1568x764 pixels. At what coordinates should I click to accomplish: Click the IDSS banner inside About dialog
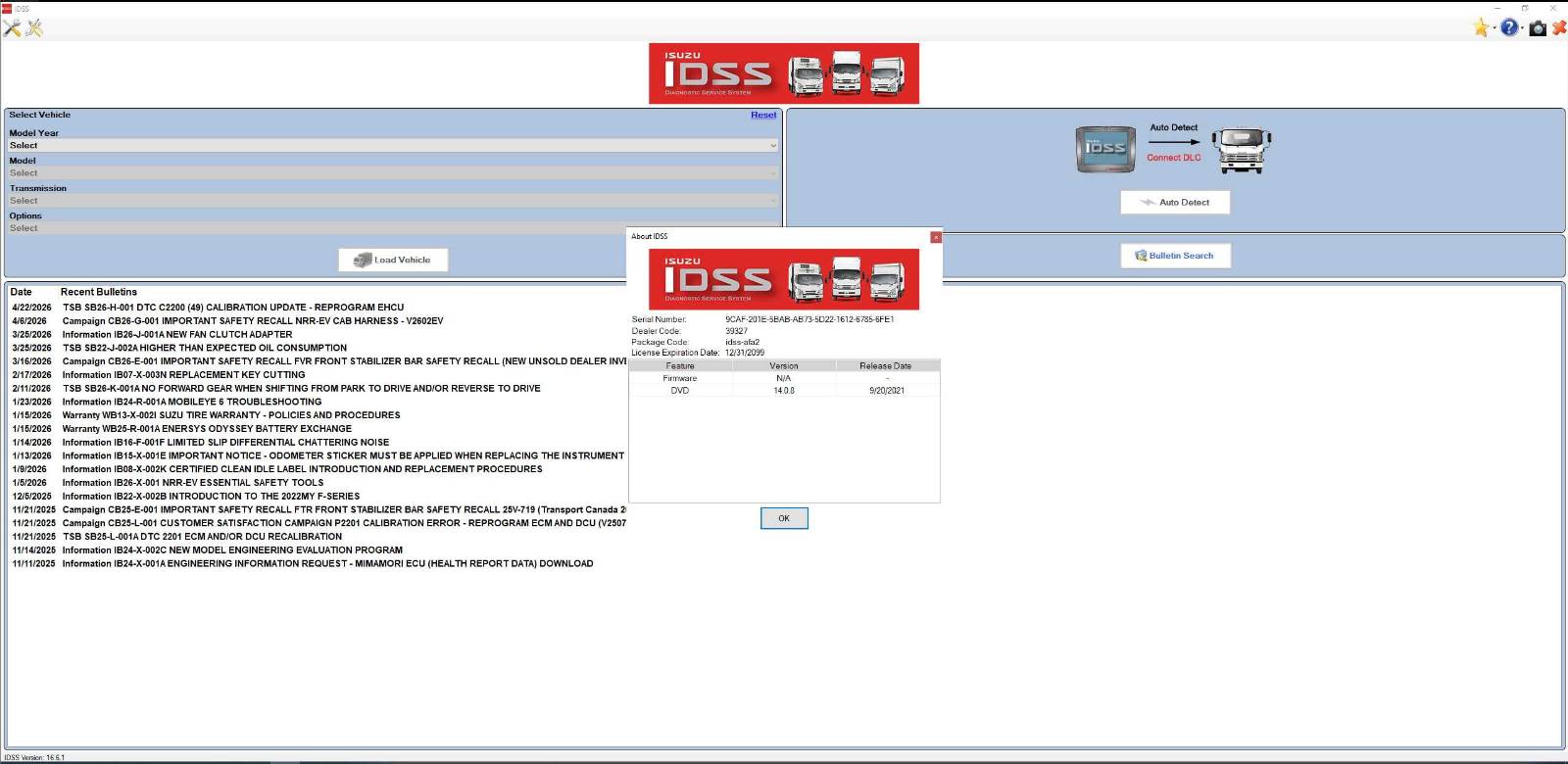pyautogui.click(x=784, y=279)
